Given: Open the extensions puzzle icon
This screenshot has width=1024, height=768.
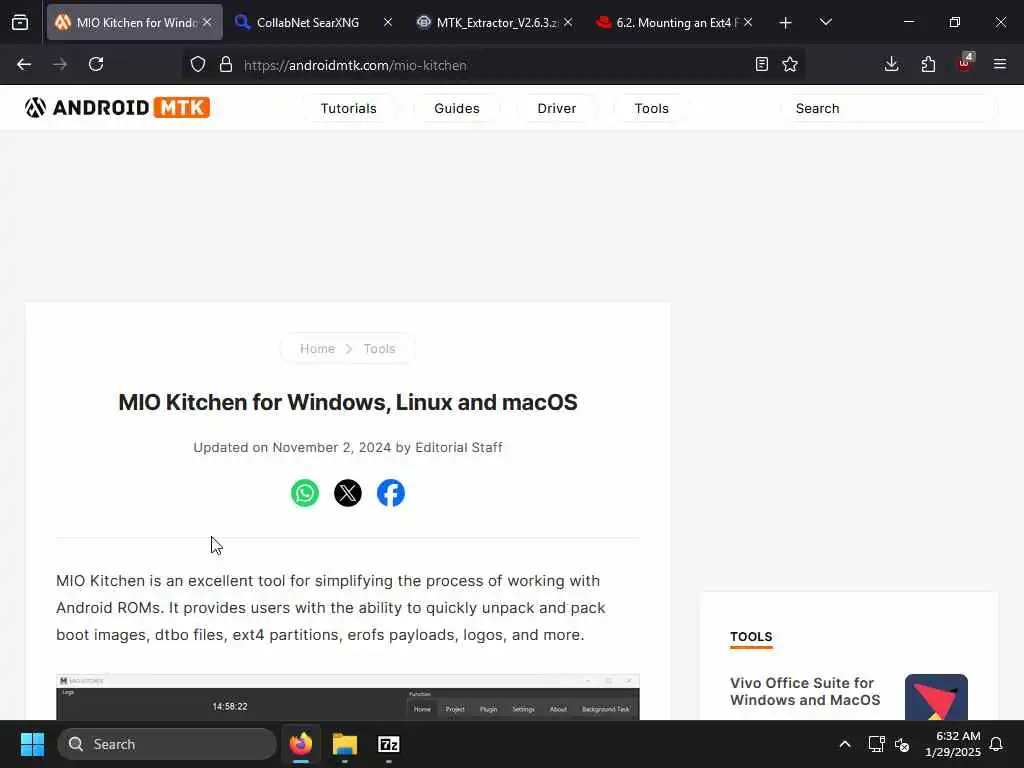Looking at the screenshot, I should pyautogui.click(x=928, y=64).
